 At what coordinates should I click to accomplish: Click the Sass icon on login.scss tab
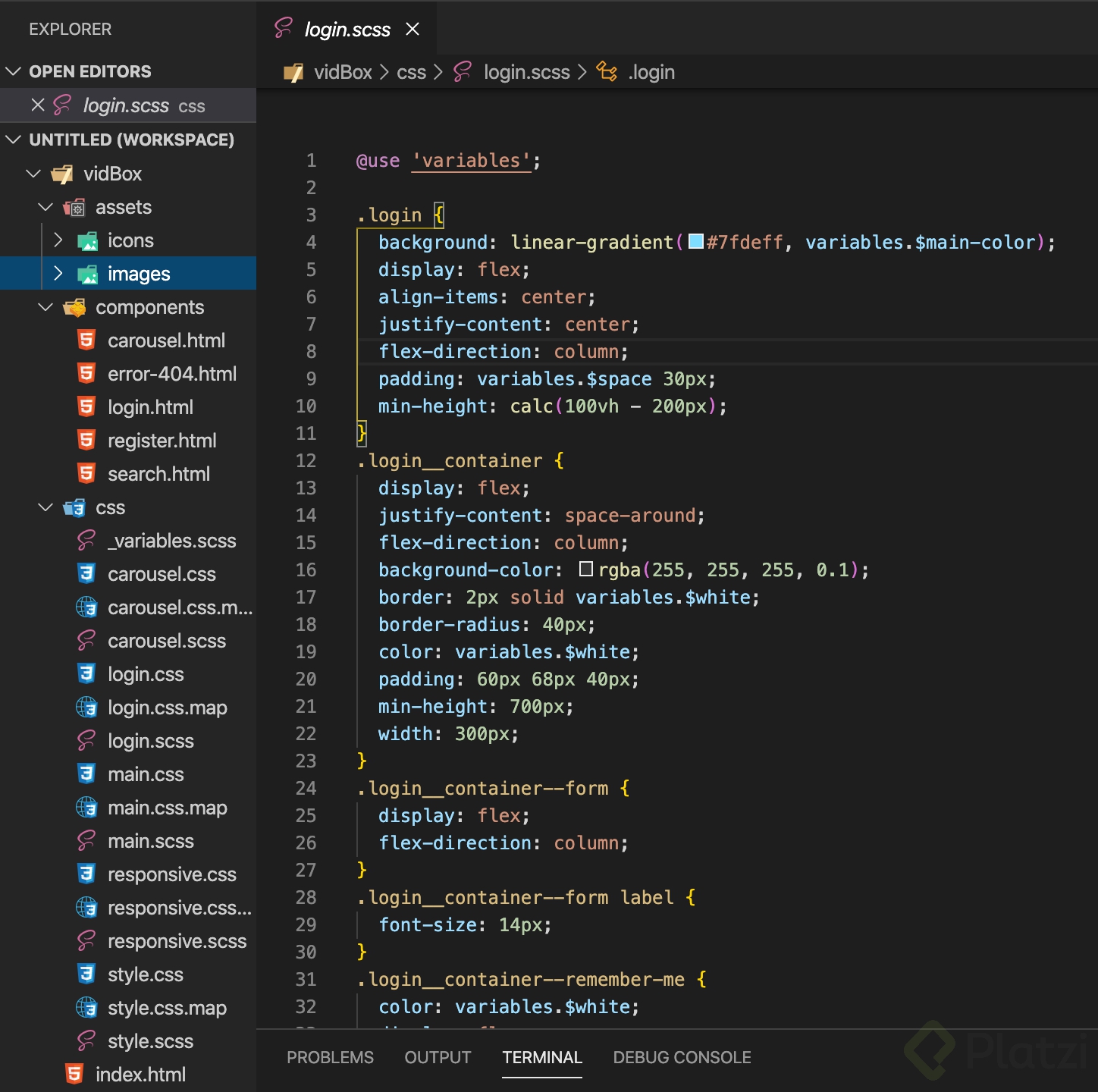coord(283,29)
